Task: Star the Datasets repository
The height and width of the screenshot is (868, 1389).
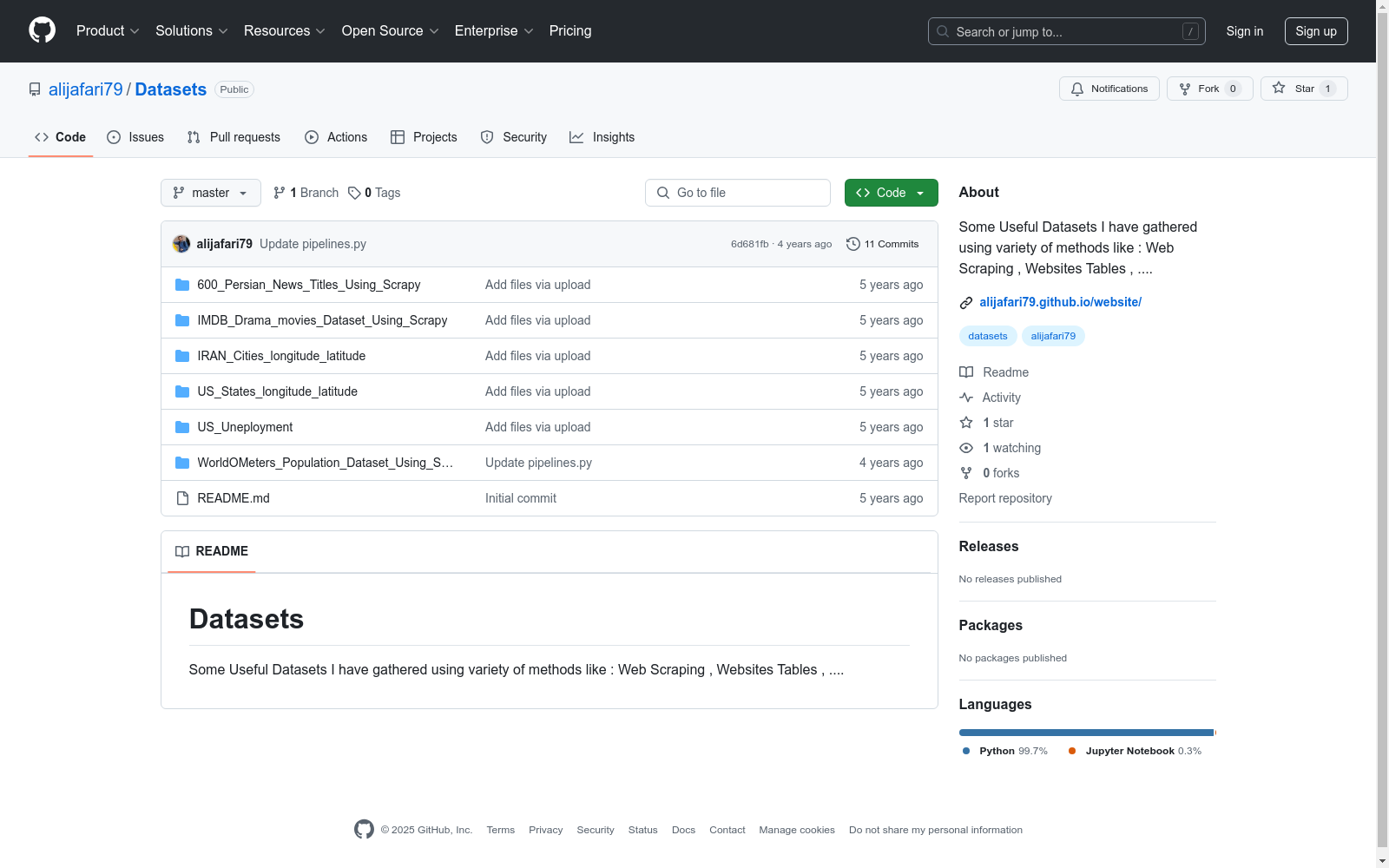Action: [x=1303, y=89]
